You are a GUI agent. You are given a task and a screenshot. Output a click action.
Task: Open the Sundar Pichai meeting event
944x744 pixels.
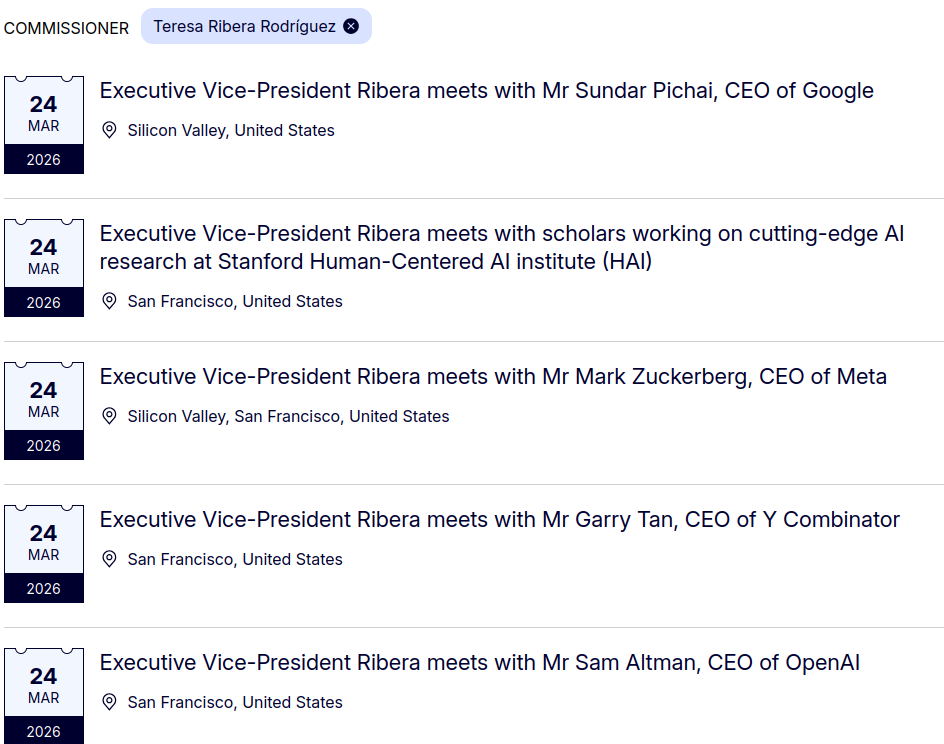tap(486, 91)
